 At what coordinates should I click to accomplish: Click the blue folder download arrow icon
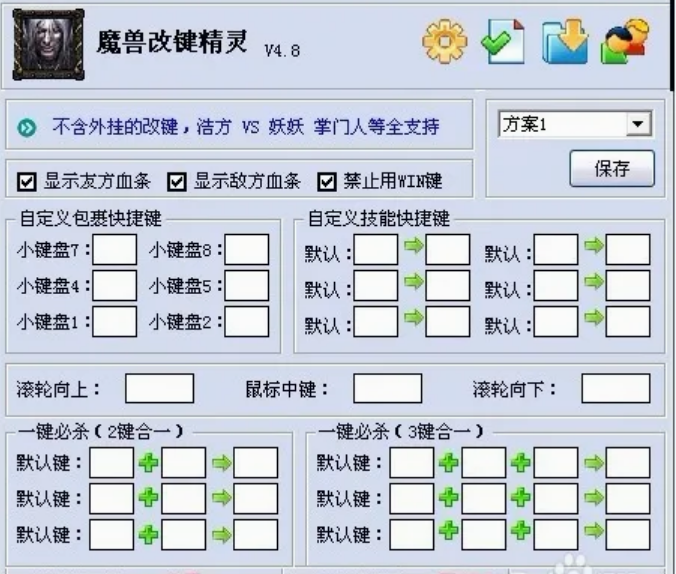coord(565,41)
